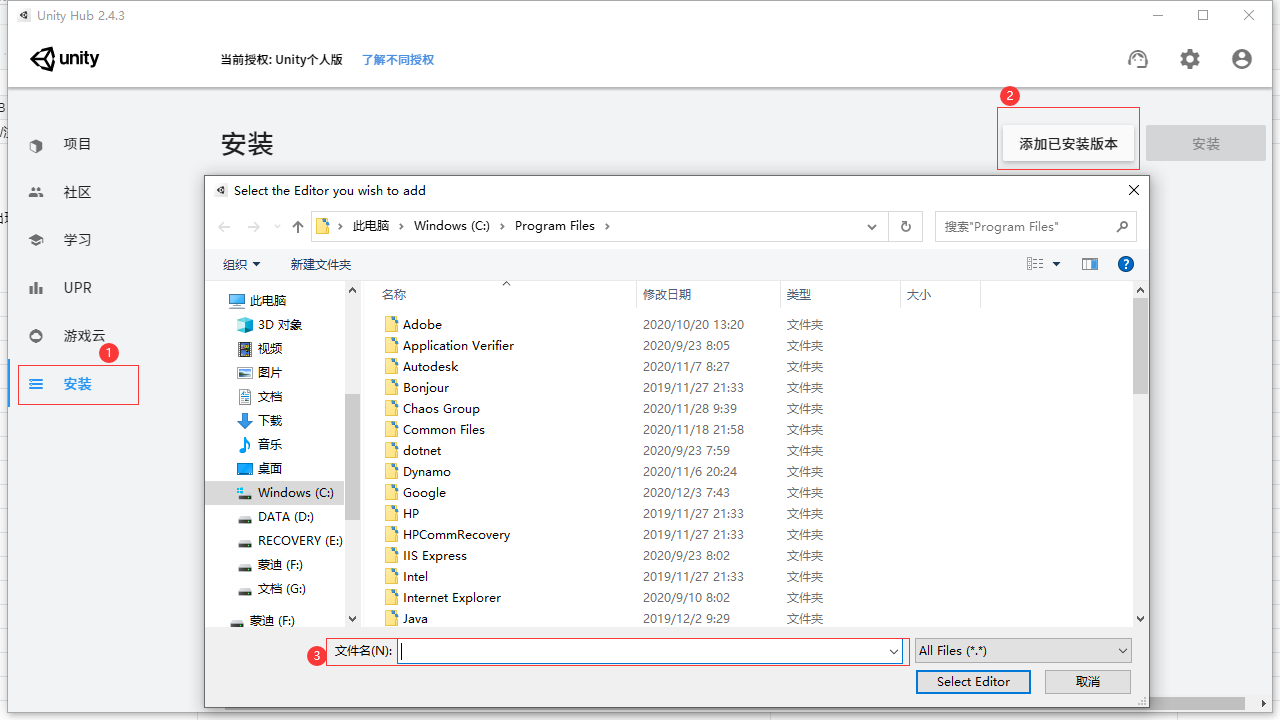Click 新建文件夹 button
Screen dimensions: 1280x720
(321, 265)
